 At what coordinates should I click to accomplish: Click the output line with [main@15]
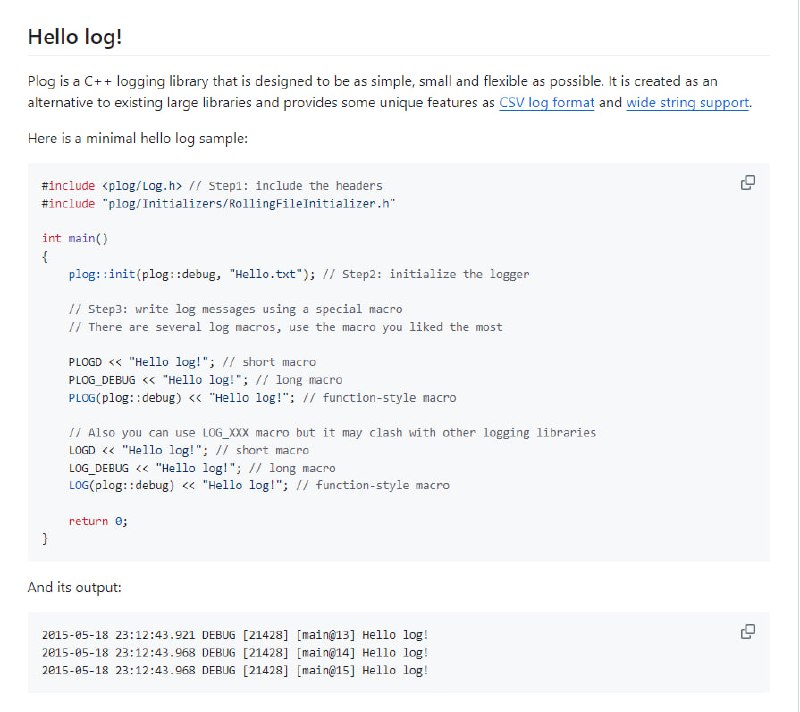coord(234,670)
